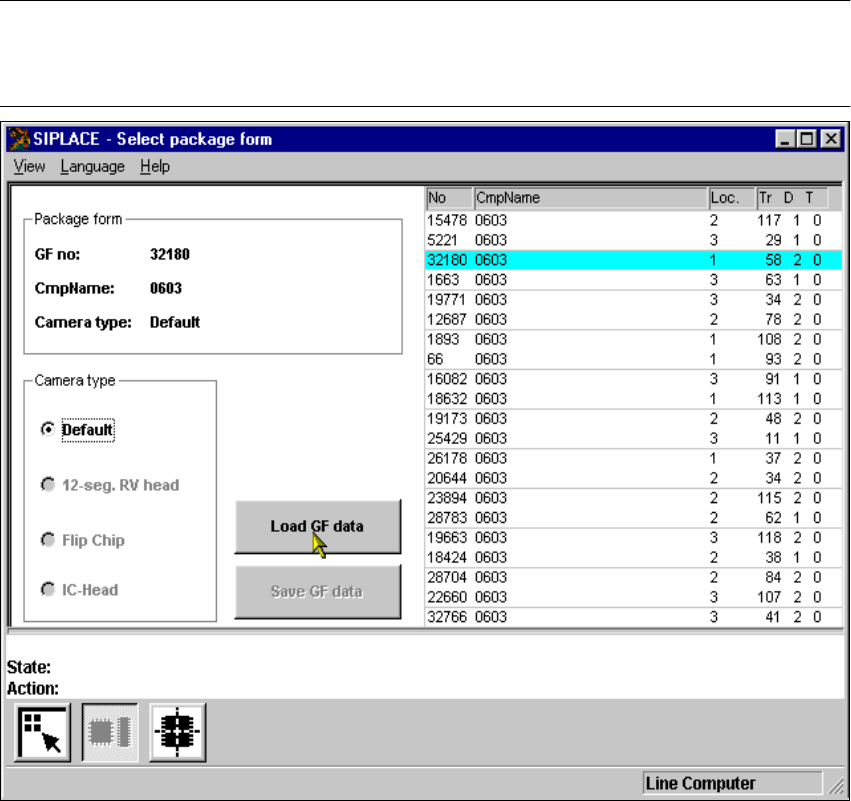The image size is (851, 801).
Task: Click the CmpName value 0603 in Package form
Action: point(166,288)
